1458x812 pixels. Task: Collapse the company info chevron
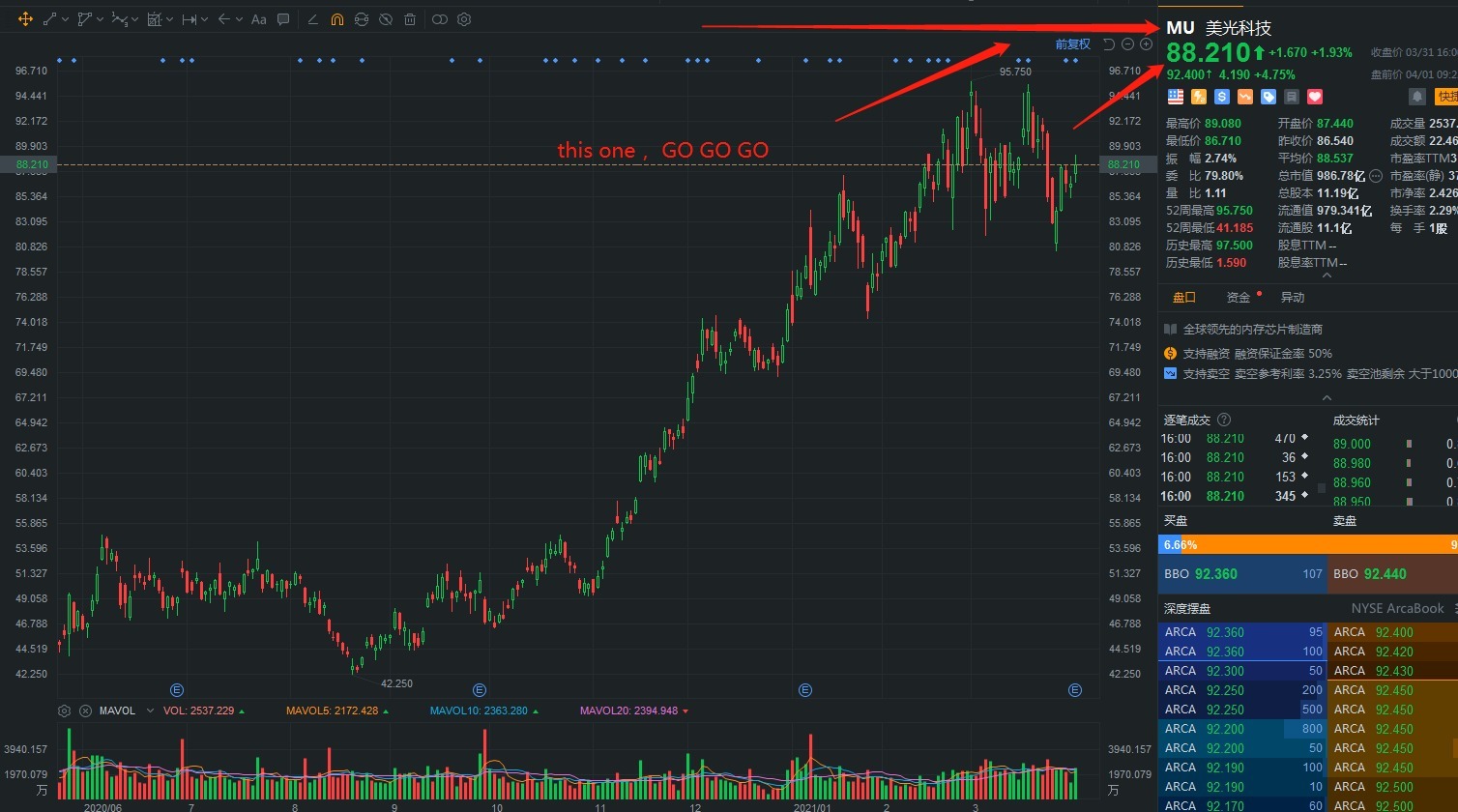(1327, 397)
